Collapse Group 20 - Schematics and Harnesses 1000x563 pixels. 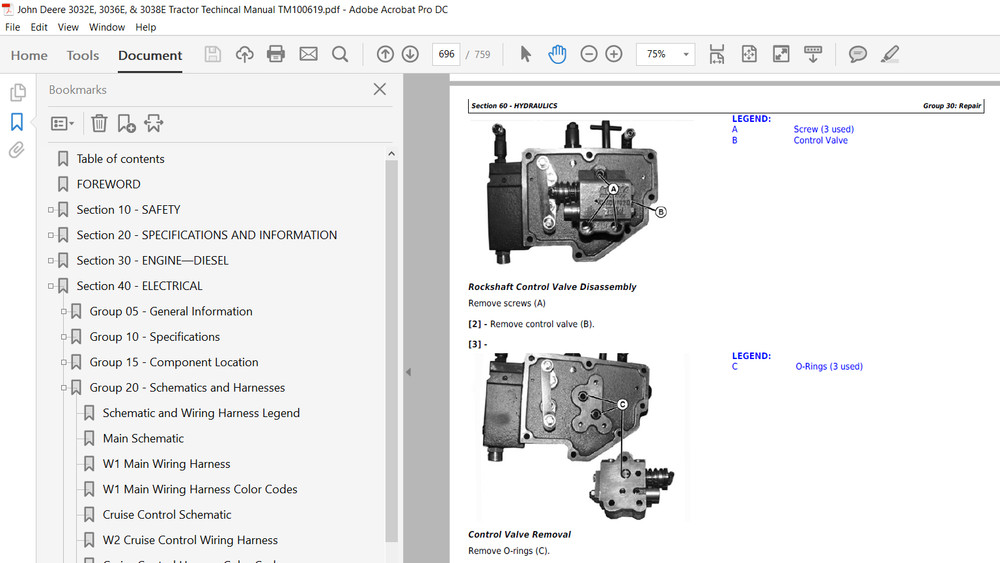[x=64, y=388]
